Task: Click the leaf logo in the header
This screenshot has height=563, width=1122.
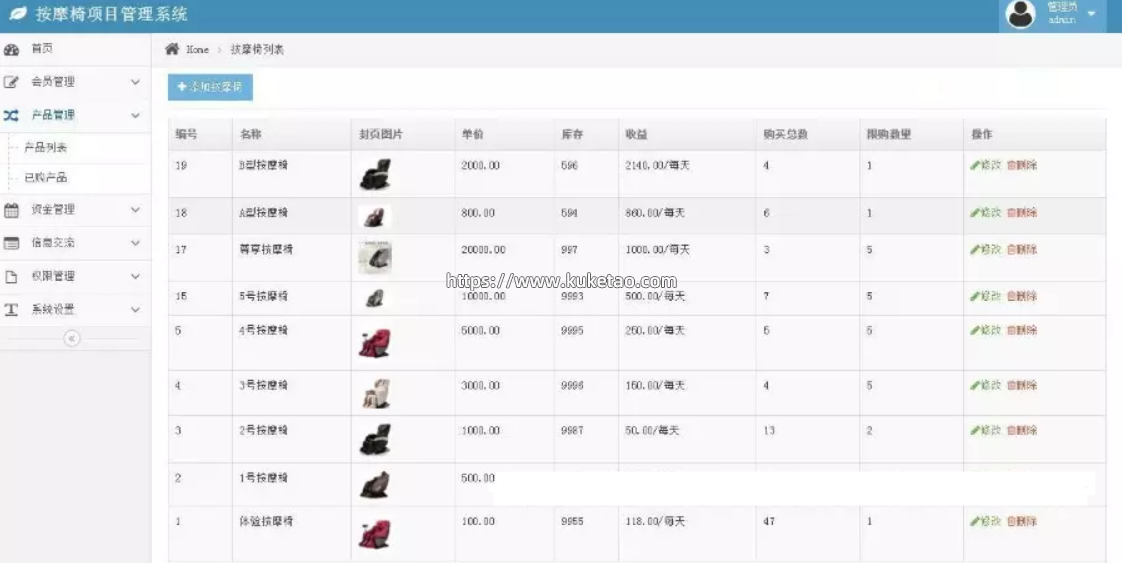Action: click(18, 14)
